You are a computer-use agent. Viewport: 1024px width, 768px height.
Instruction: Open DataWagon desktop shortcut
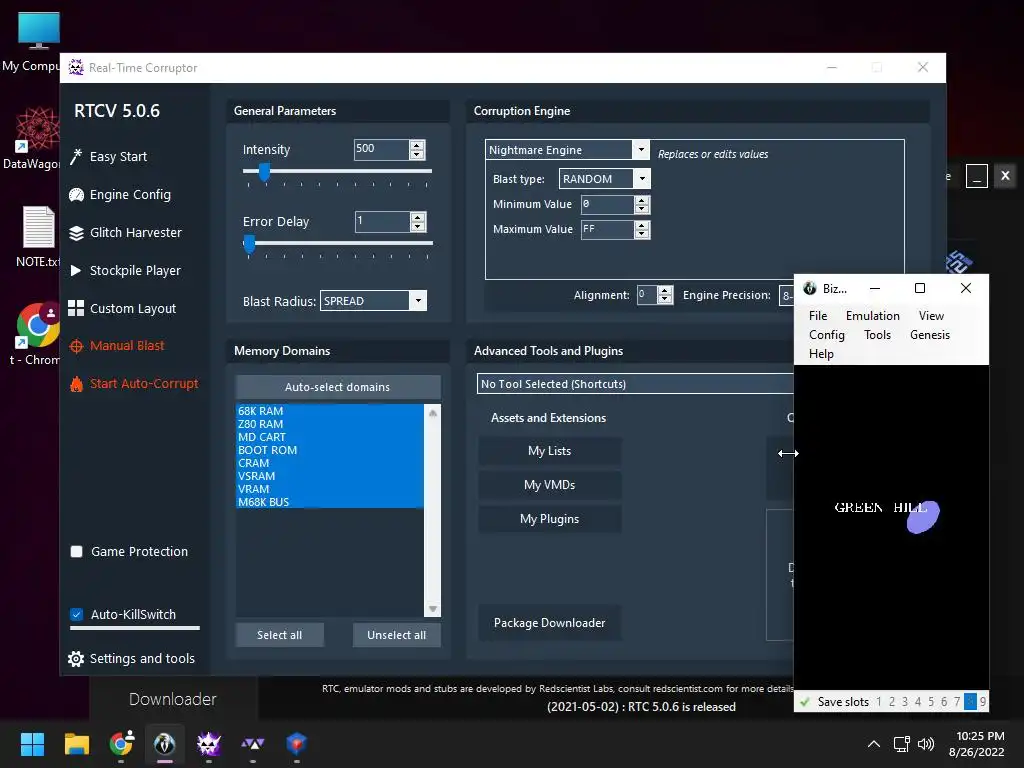tap(37, 129)
